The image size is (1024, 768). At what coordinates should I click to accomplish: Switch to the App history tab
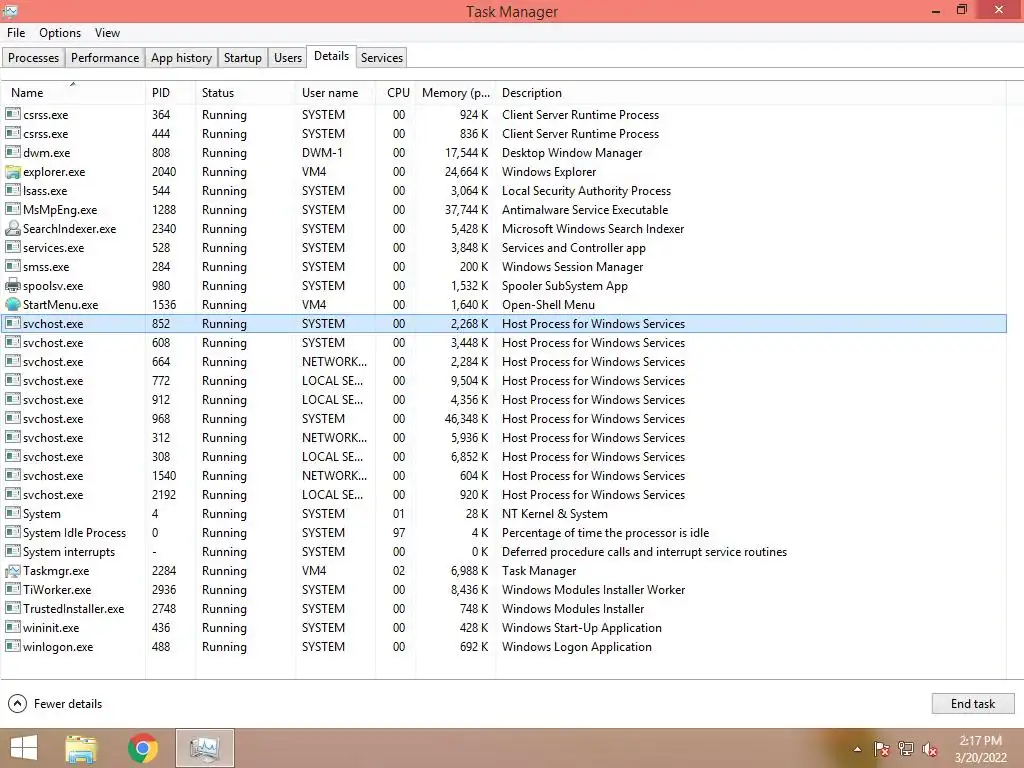pos(182,57)
